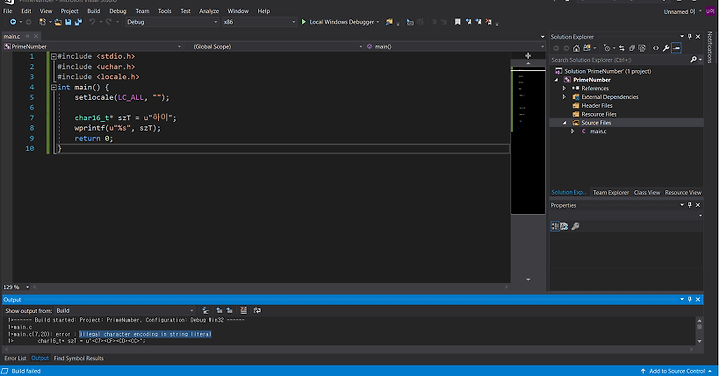720x376 pixels.
Task: Collapse the int main() code block
Action: tap(54, 87)
